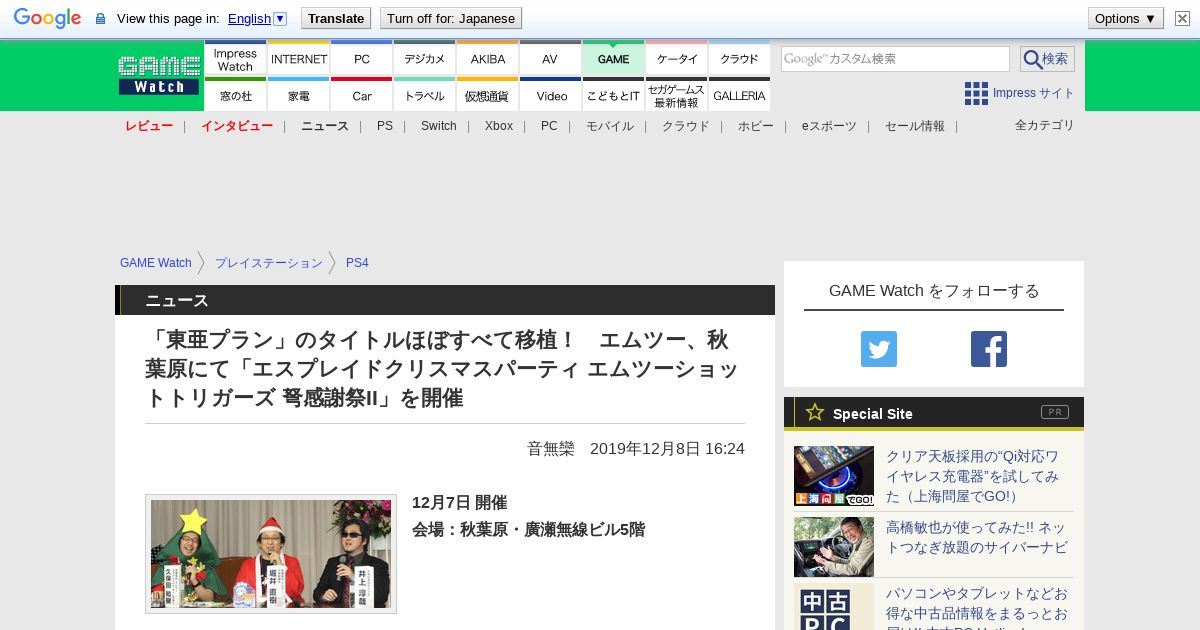The height and width of the screenshot is (630, 1200).
Task: Click the author name 音無欒
Action: [551, 449]
